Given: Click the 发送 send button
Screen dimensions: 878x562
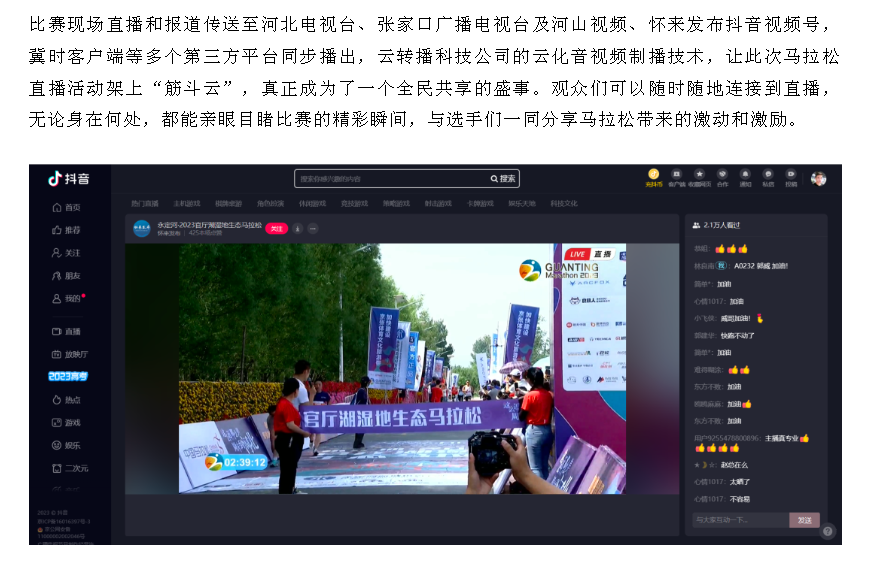Looking at the screenshot, I should click(804, 520).
